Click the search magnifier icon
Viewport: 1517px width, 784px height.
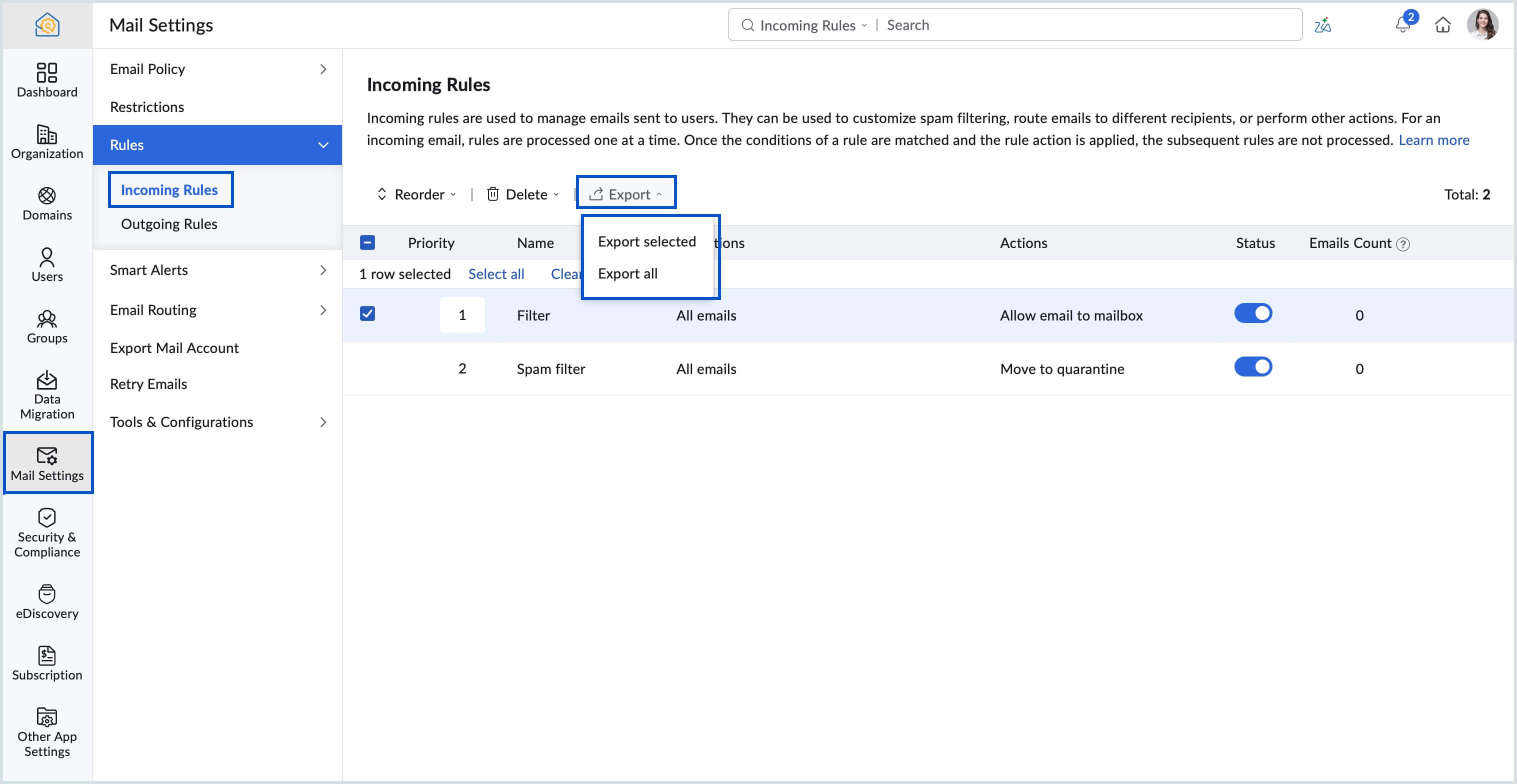pos(747,24)
